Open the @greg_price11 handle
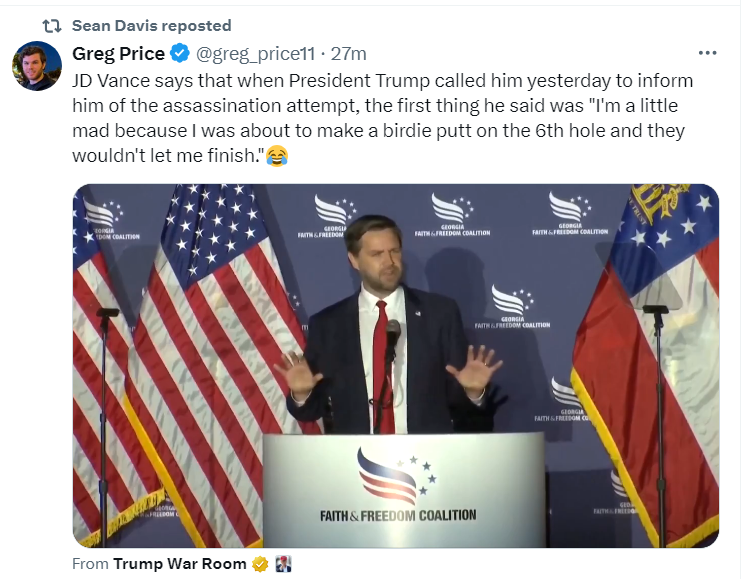Viewport: 742px width, 579px height. tap(255, 54)
